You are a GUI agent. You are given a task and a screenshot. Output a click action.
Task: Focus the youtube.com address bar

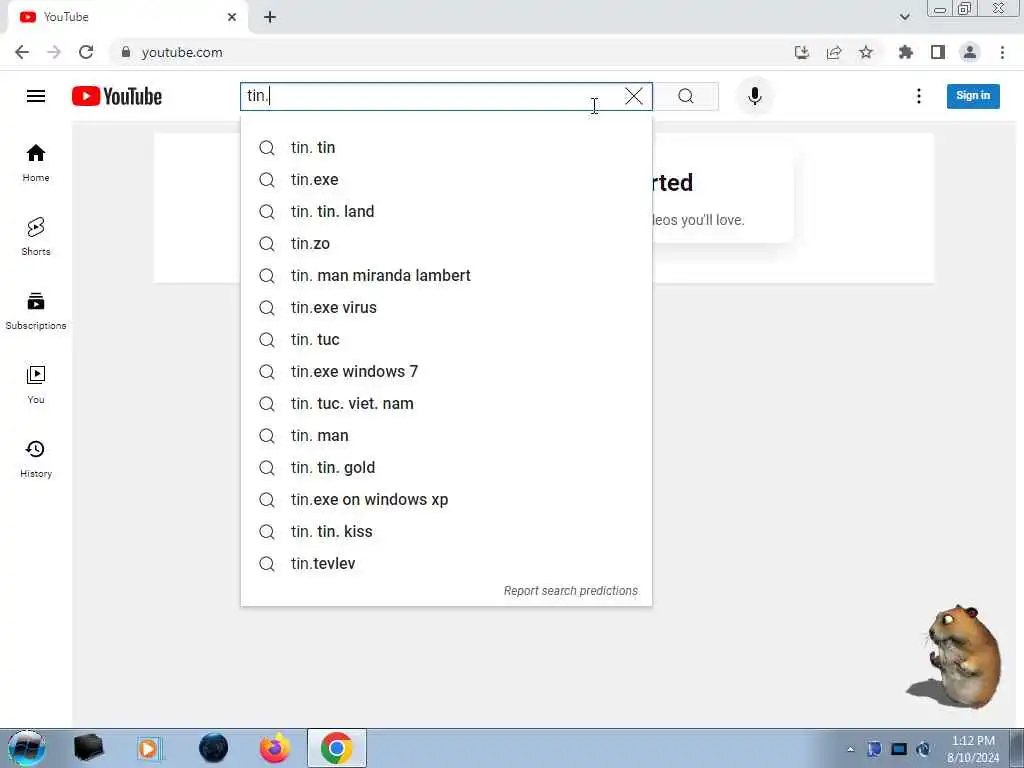coord(451,52)
